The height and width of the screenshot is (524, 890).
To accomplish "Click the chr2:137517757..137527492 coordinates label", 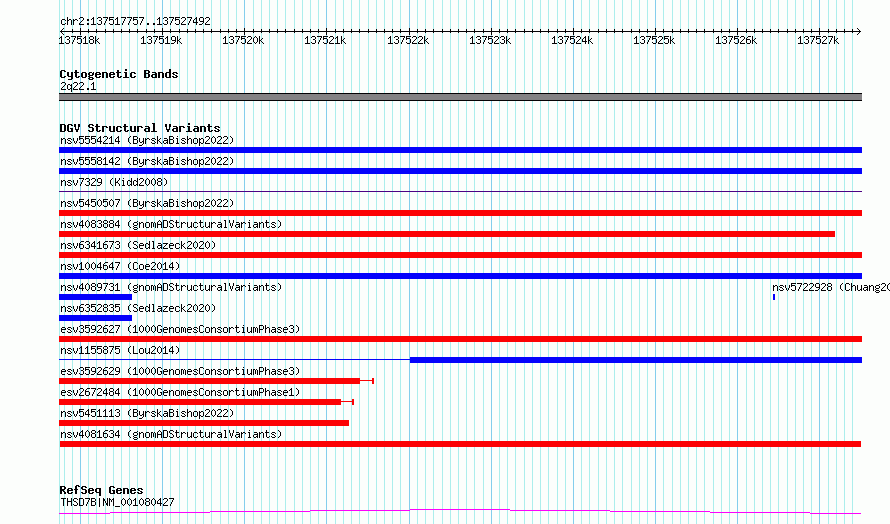I will tap(135, 21).
